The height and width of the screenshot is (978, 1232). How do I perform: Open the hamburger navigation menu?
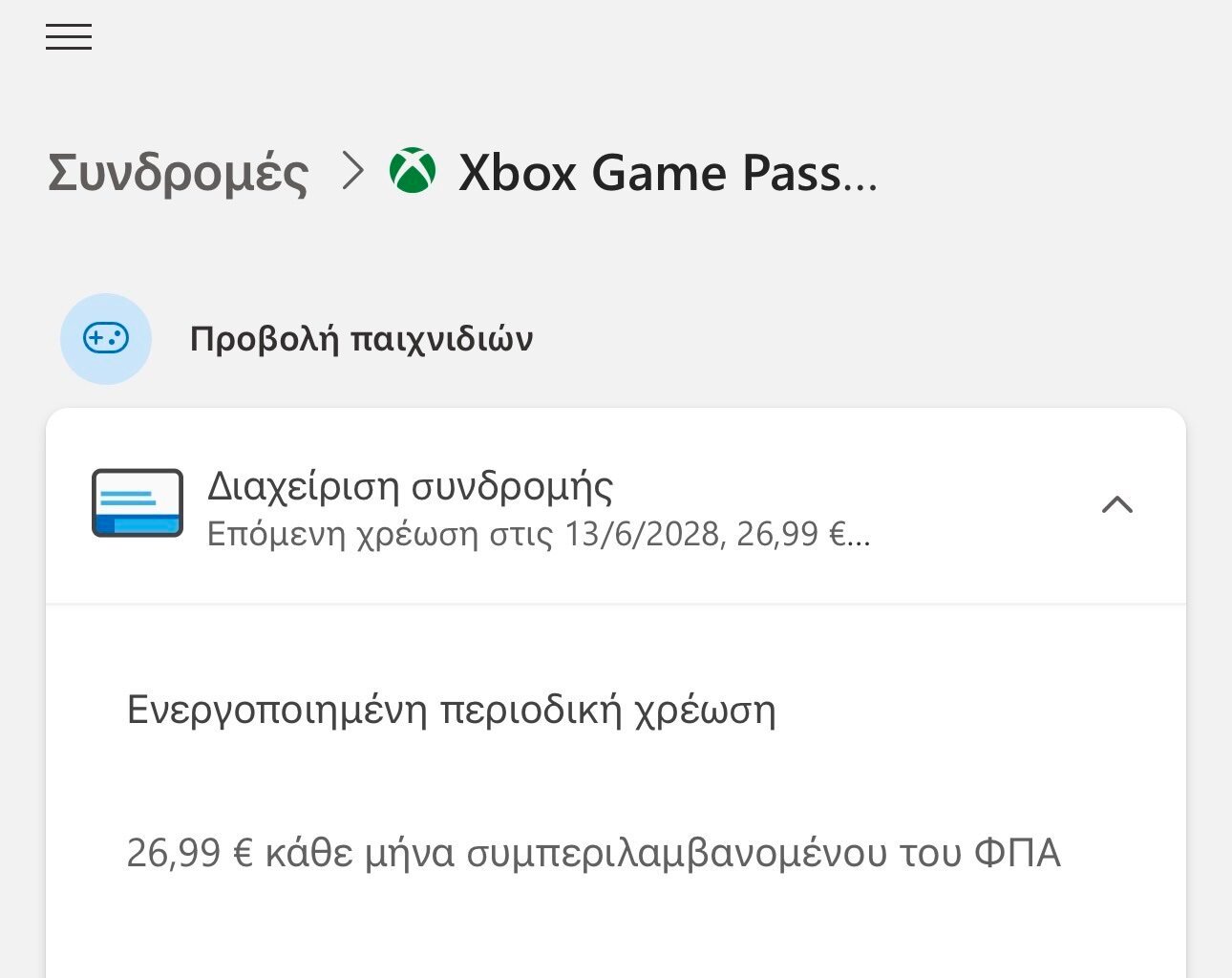point(69,37)
